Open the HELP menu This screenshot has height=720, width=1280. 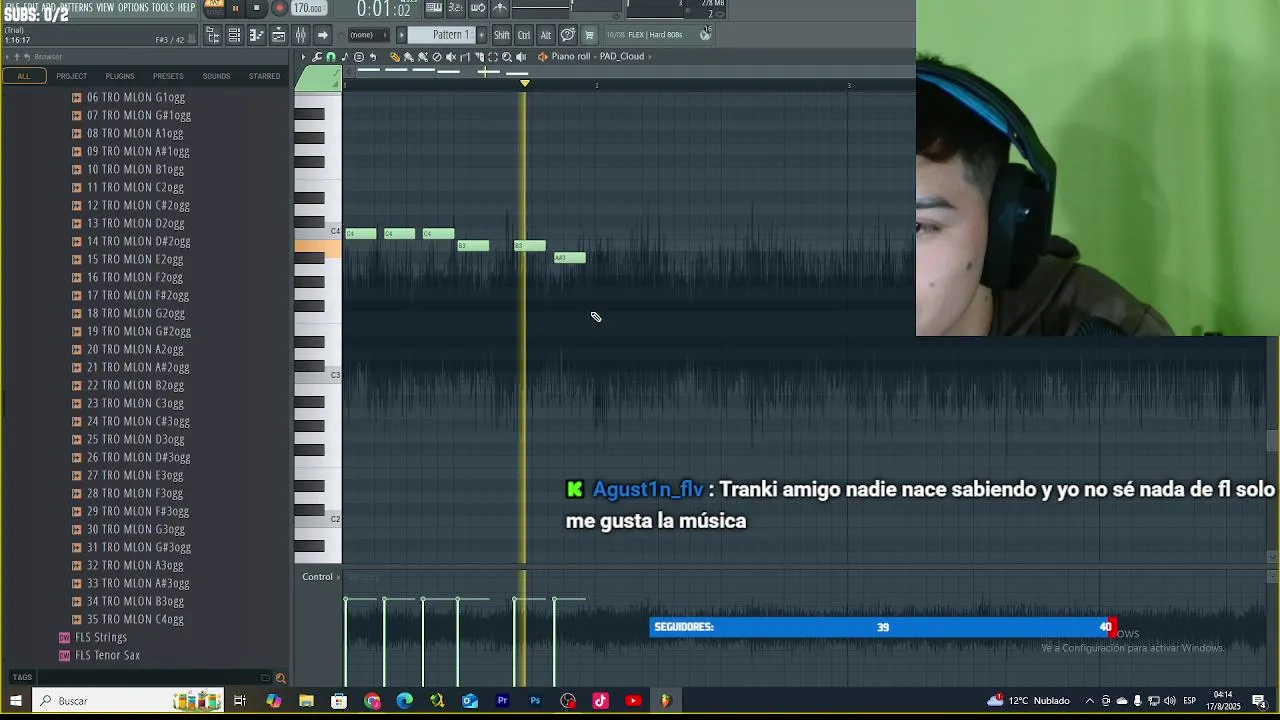click(186, 7)
